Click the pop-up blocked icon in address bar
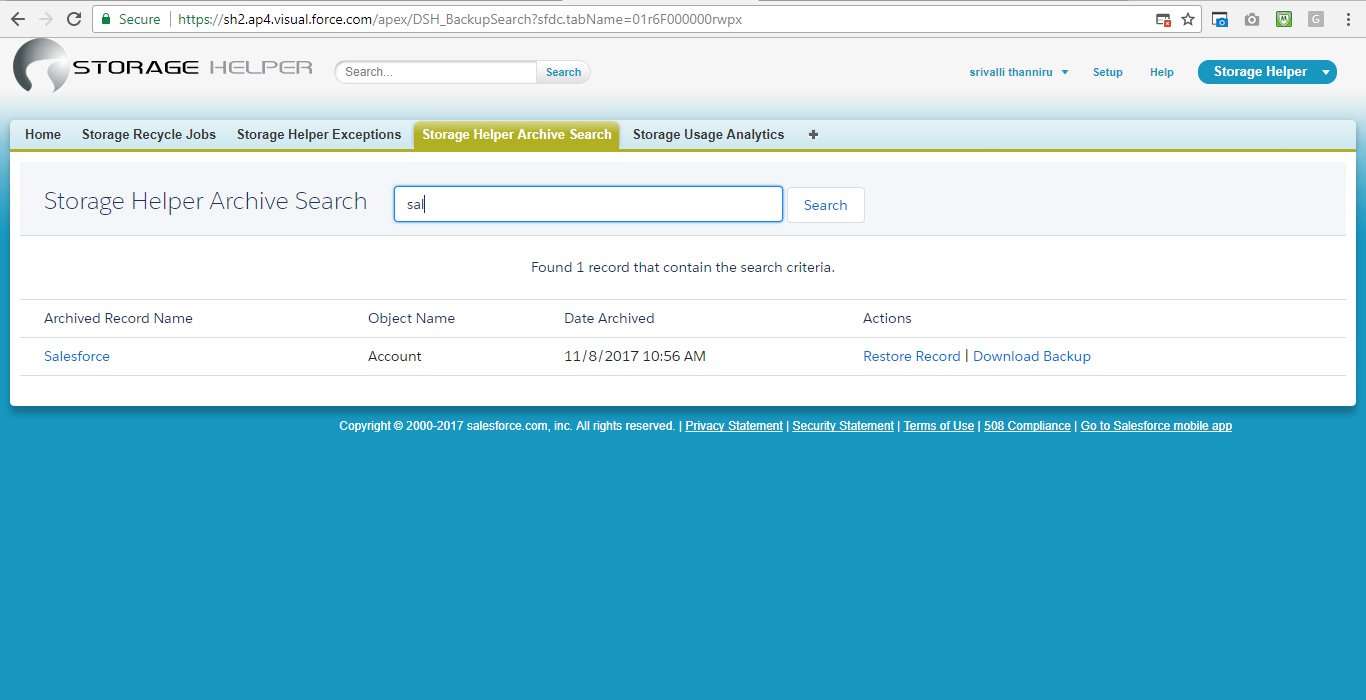Viewport: 1366px width, 700px height. (x=1163, y=19)
